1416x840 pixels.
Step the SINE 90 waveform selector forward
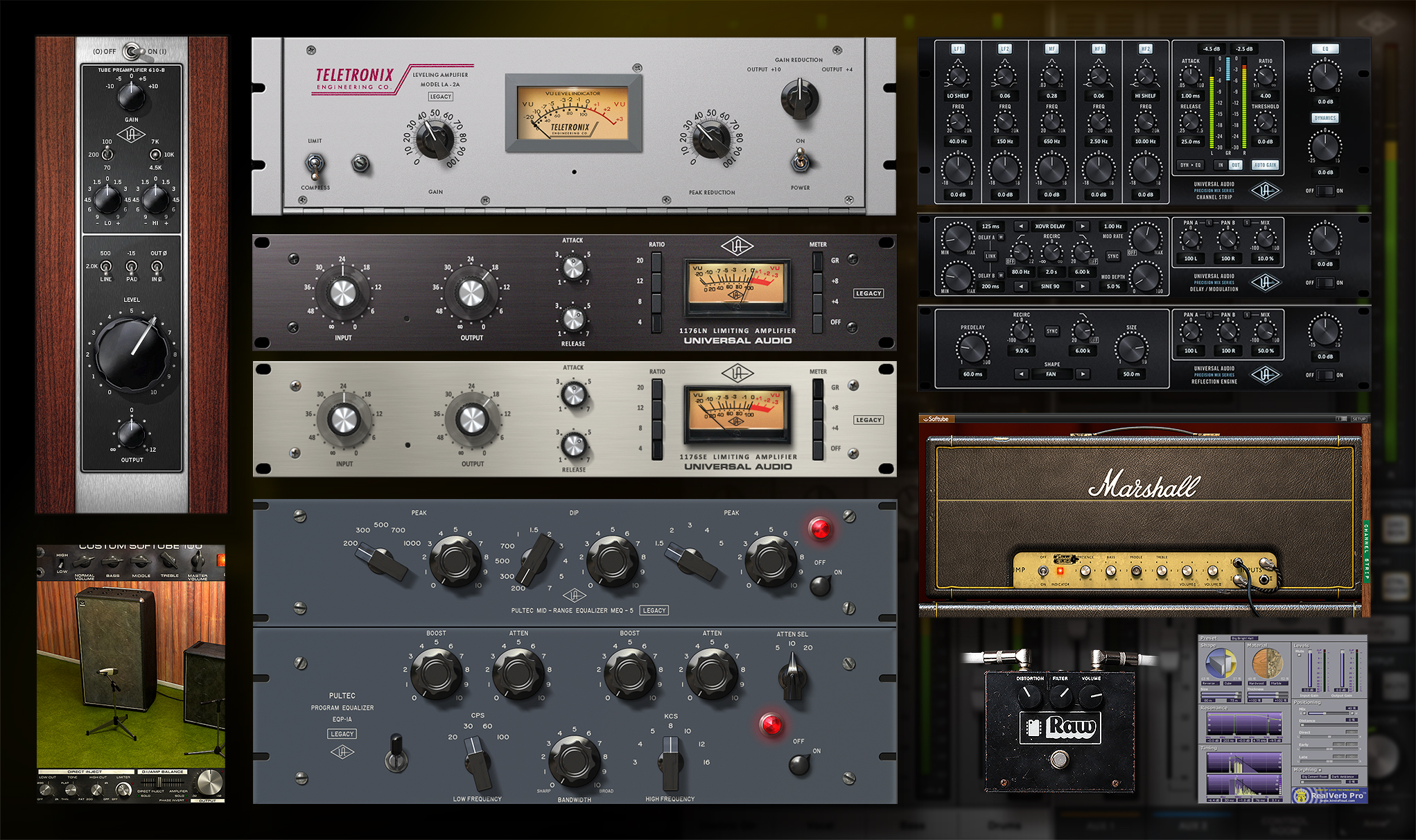[x=1083, y=286]
